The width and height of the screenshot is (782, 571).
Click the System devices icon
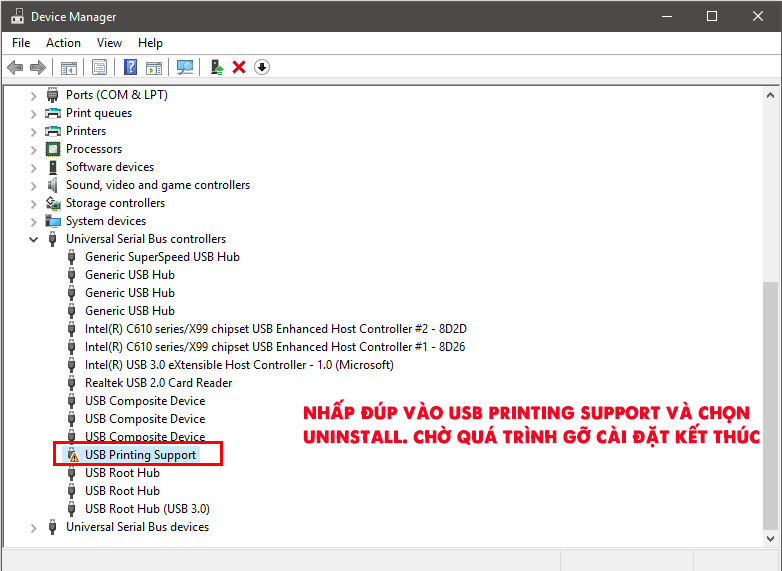tap(53, 221)
